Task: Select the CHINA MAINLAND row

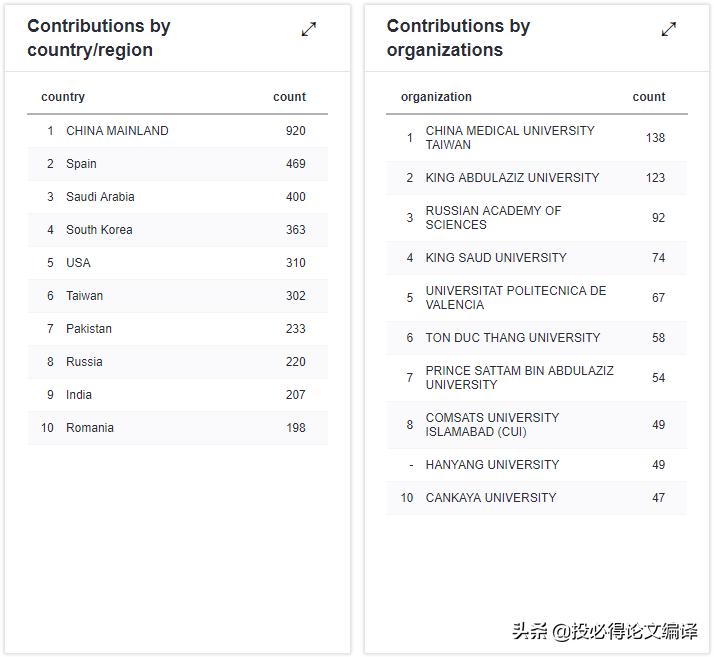Action: pos(117,131)
